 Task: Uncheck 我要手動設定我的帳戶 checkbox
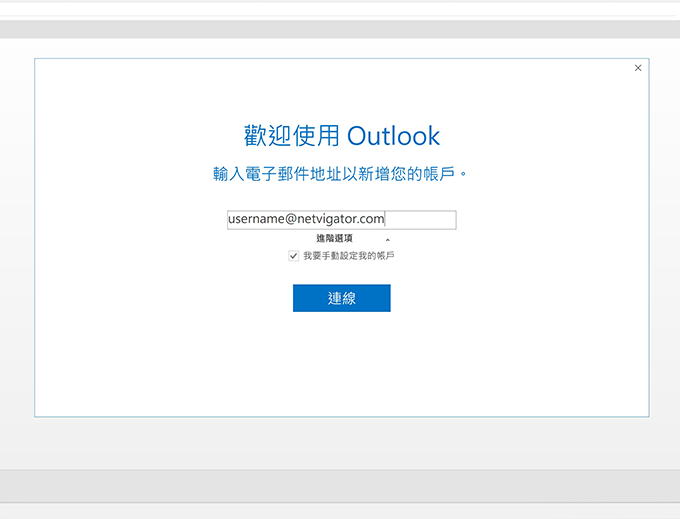[x=294, y=256]
